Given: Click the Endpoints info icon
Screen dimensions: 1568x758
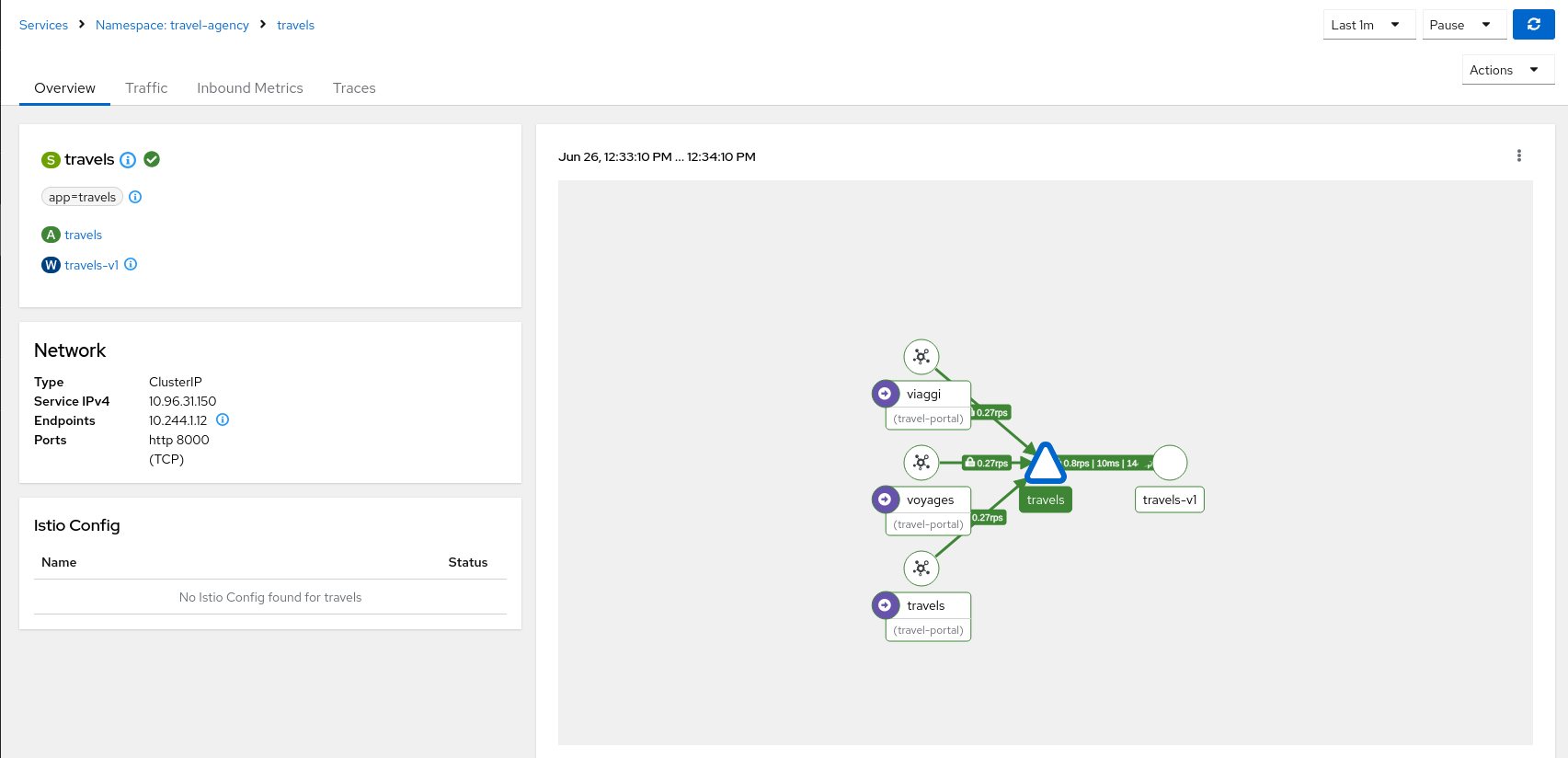Looking at the screenshot, I should click(x=223, y=419).
